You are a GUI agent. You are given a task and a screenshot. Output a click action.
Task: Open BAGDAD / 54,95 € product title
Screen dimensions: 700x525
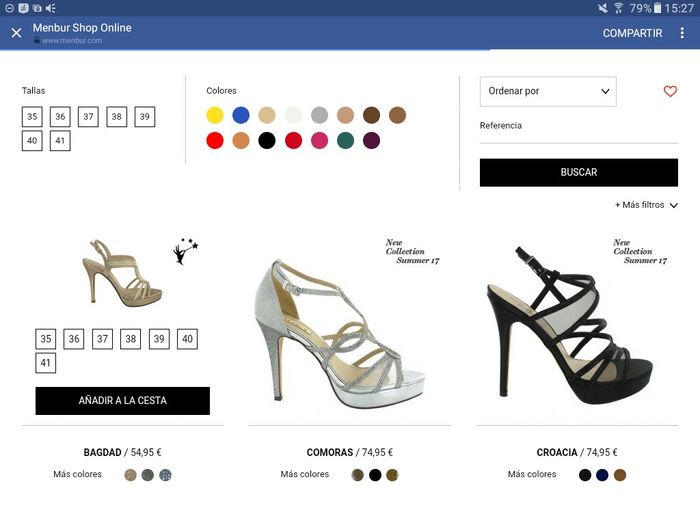[122, 452]
